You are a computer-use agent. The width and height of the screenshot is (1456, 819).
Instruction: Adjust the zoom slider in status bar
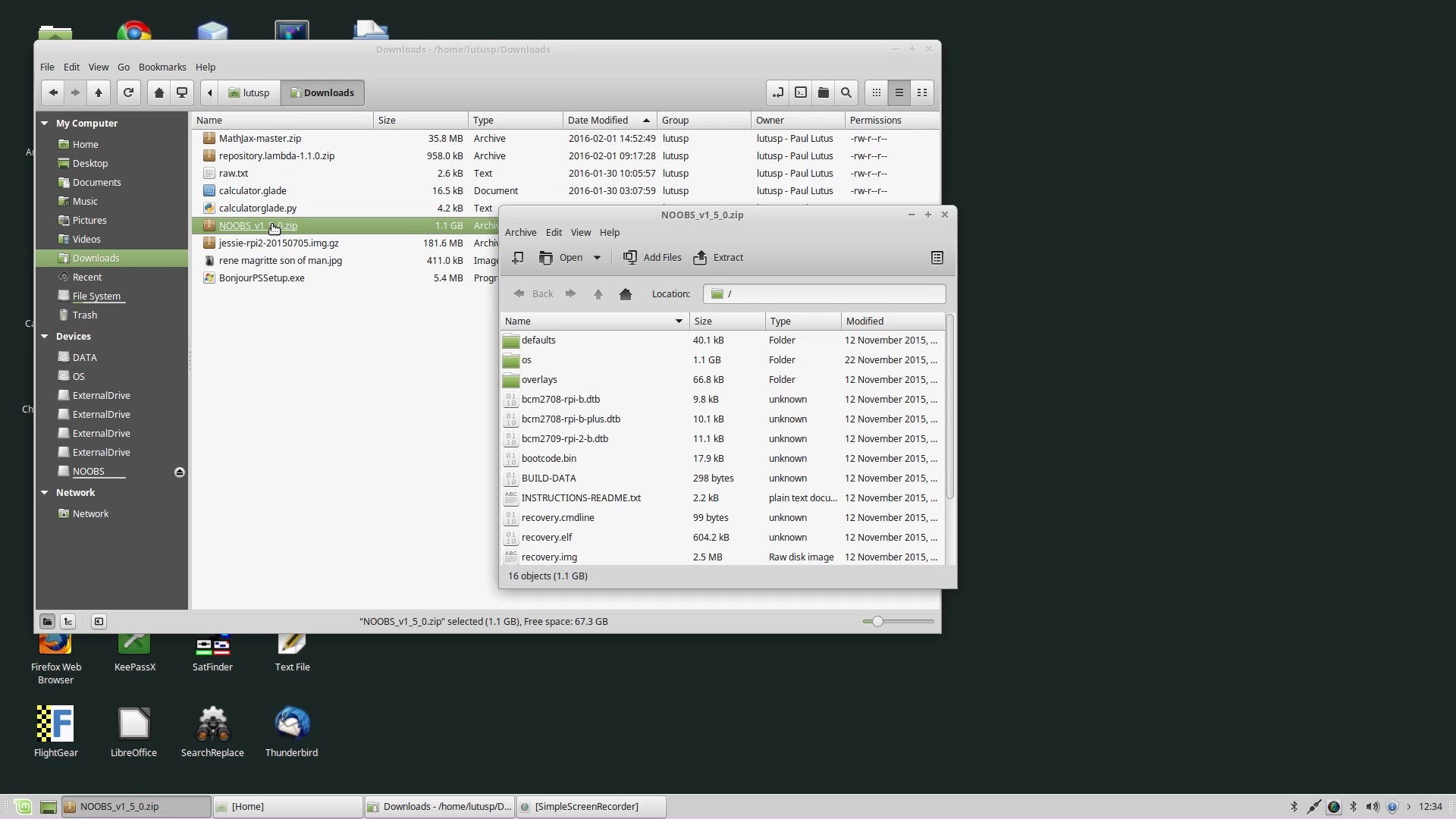877,621
